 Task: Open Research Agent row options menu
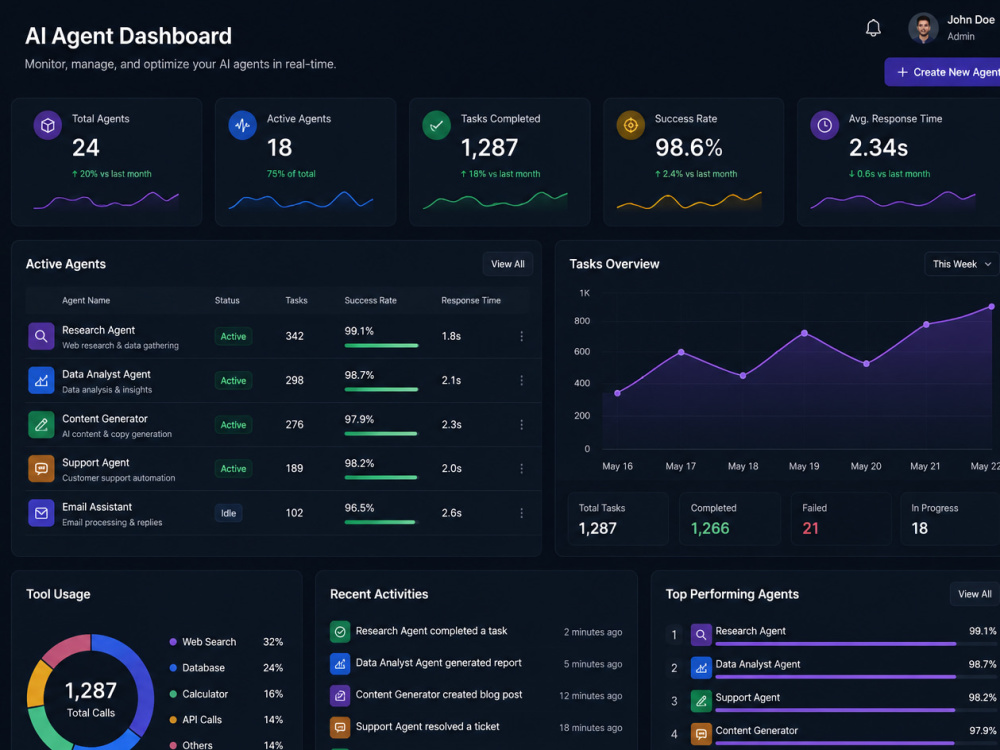(522, 336)
